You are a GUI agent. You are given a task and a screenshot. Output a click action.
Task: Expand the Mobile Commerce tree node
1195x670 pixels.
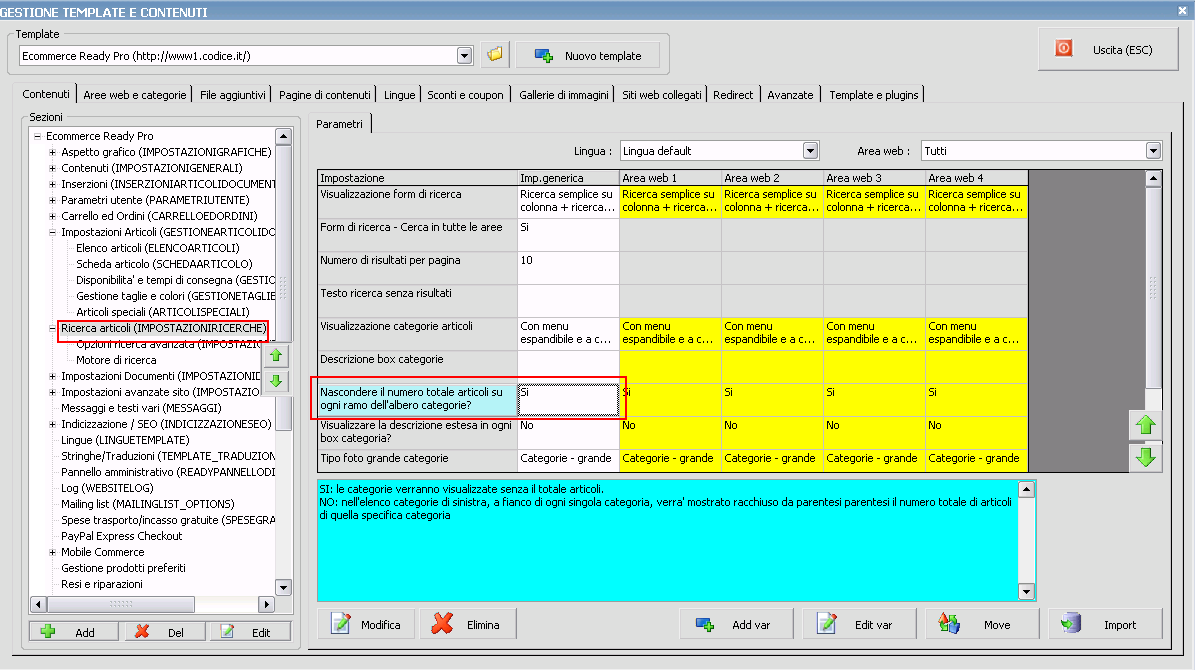(53, 552)
